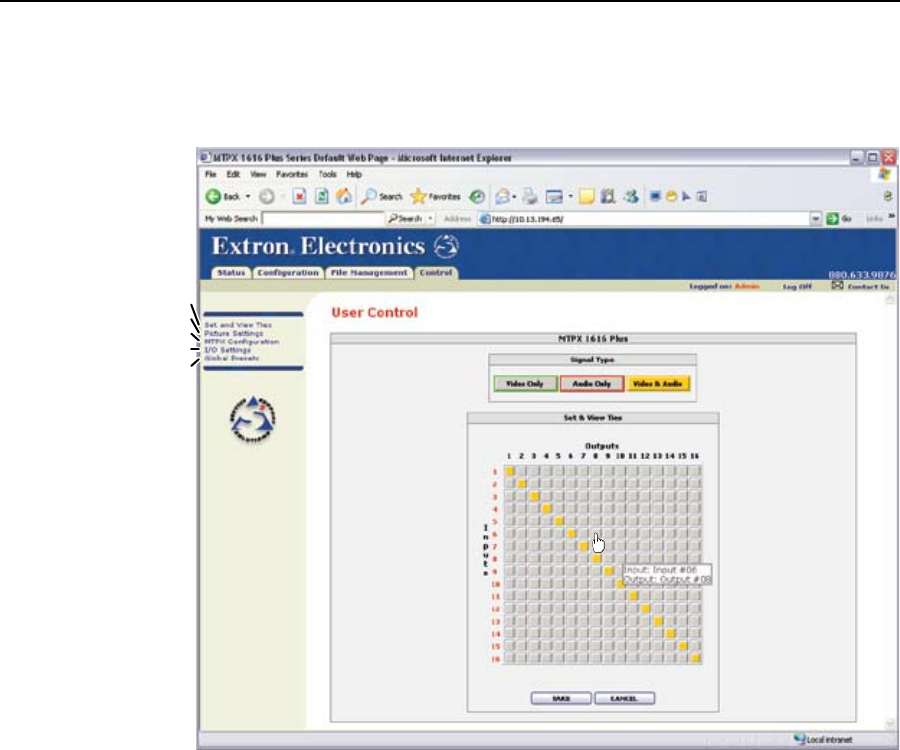Click the Mail envelope icon

pyautogui.click(x=503, y=196)
